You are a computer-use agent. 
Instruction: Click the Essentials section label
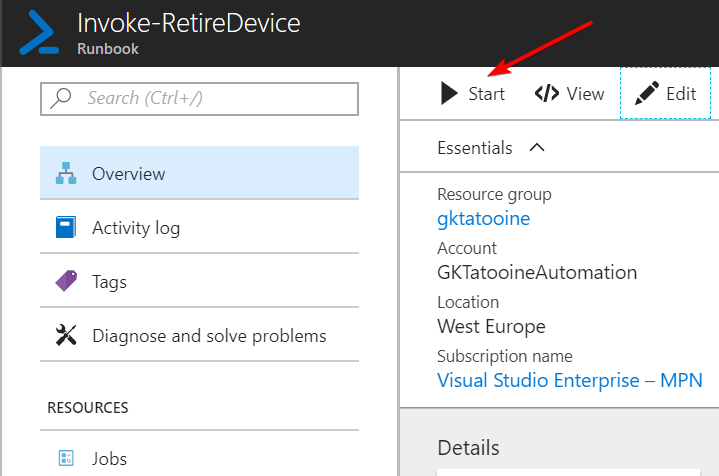point(475,148)
